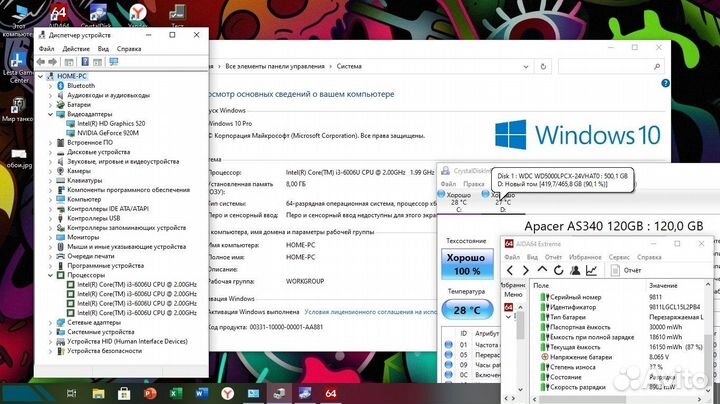Open Task View from the taskbar
Image resolution: width=720 pixels, height=404 pixels.
(x=72, y=393)
